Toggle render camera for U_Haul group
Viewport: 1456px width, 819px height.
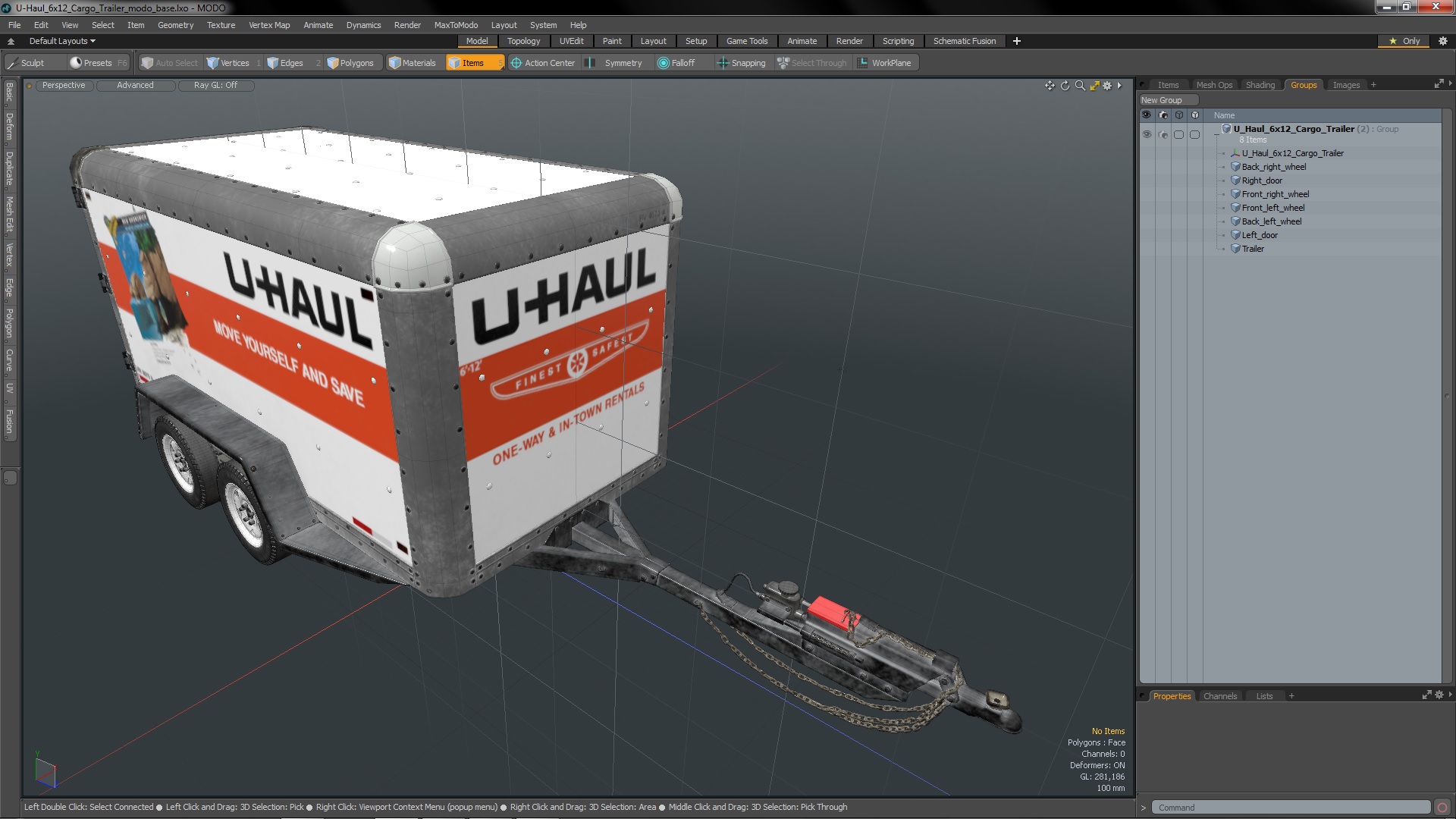1163,134
